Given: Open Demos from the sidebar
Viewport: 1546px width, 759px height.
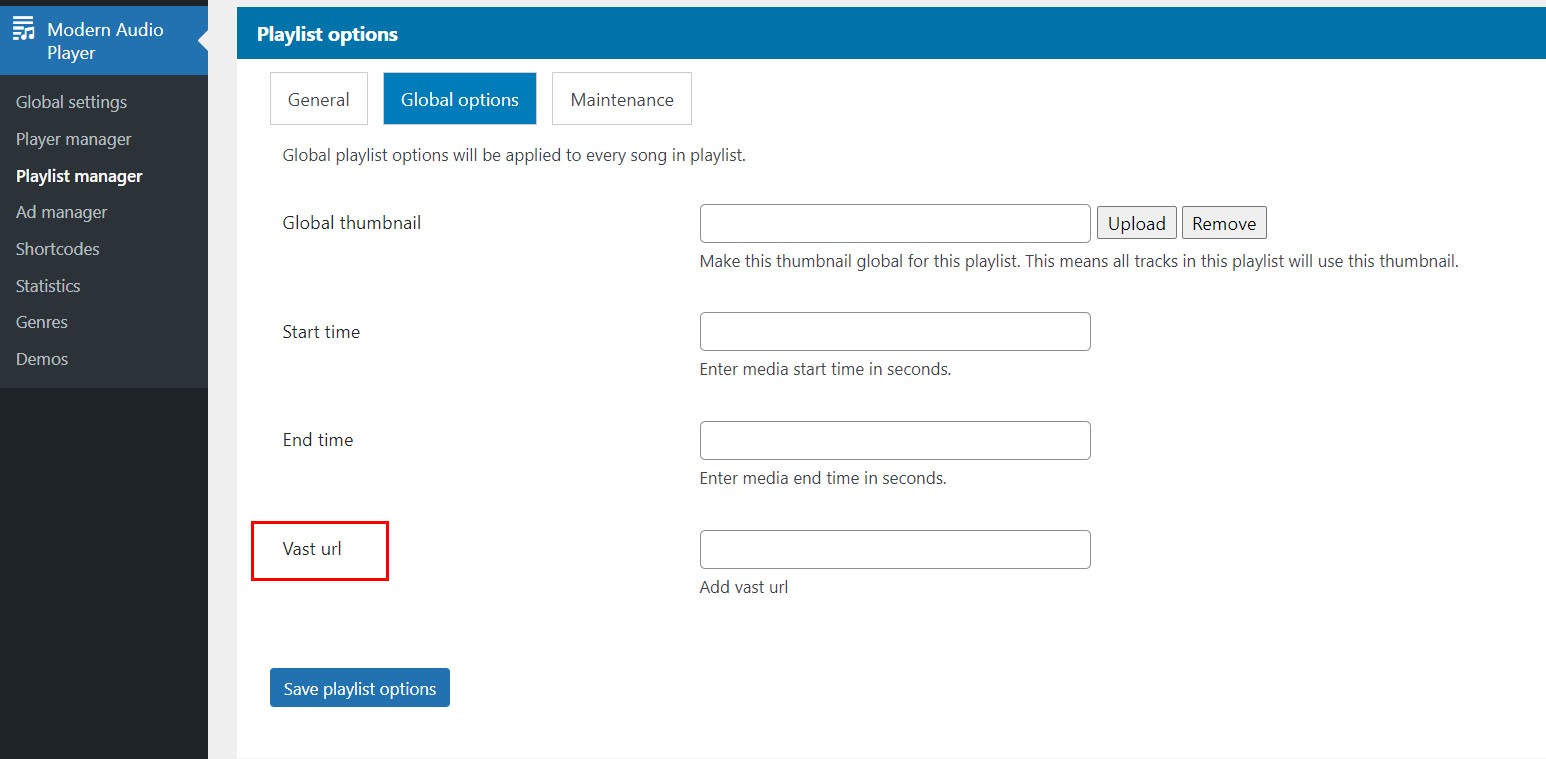Looking at the screenshot, I should point(42,359).
